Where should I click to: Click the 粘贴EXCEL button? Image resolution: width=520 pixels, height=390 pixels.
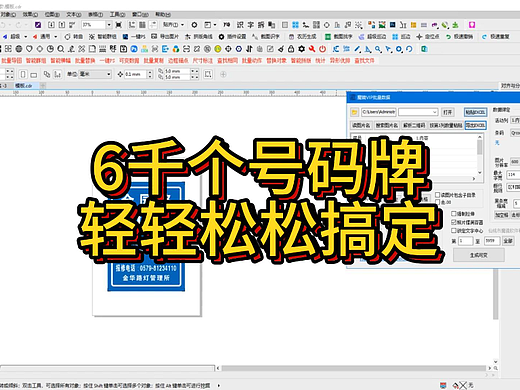pos(475,112)
